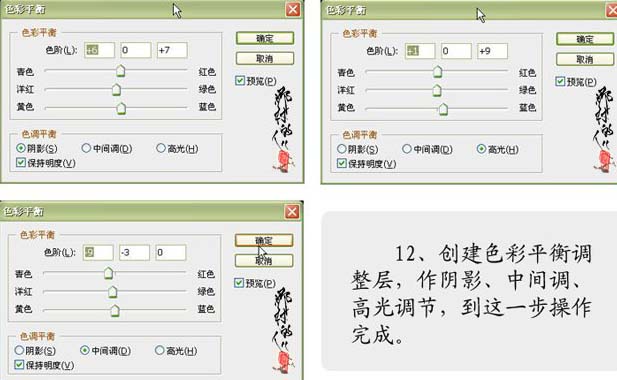Select 高光(H) radio in the dialog showing +7
This screenshot has width=617, height=380.
coord(161,148)
